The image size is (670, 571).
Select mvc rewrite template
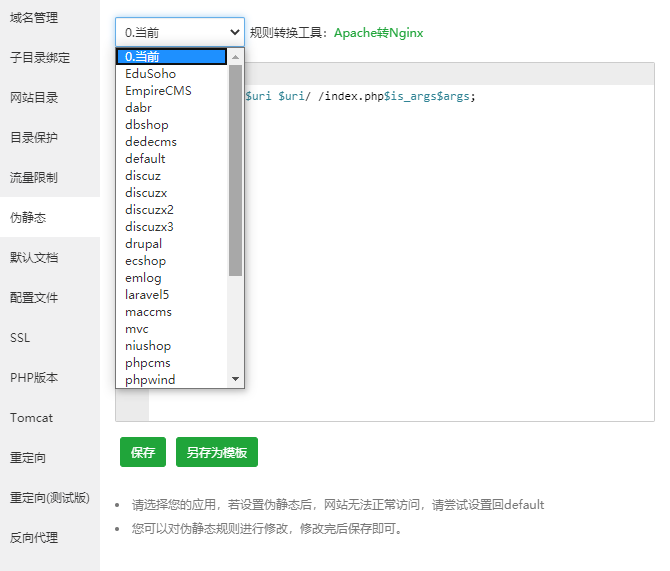coord(171,329)
